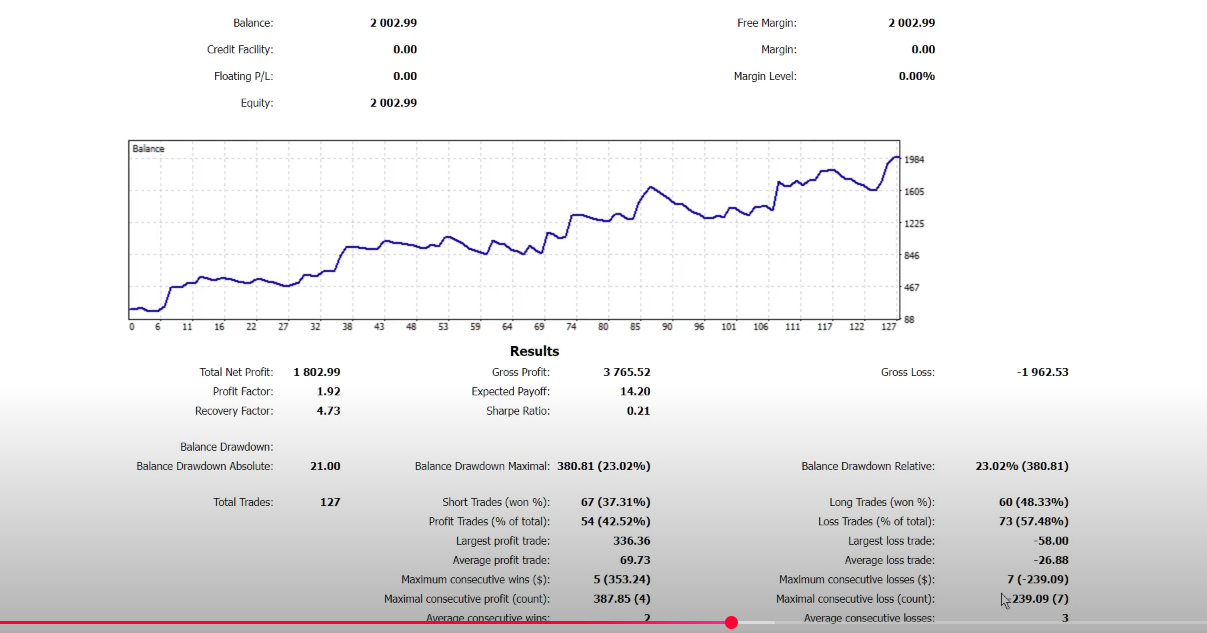Click the Sharpe Ratio value 0.21
This screenshot has height=633, width=1207.
(639, 411)
